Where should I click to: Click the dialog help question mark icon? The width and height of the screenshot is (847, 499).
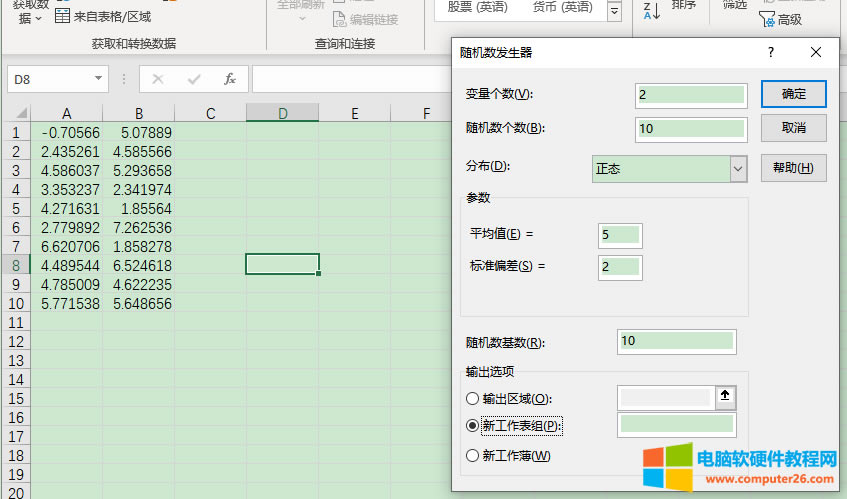coord(770,52)
